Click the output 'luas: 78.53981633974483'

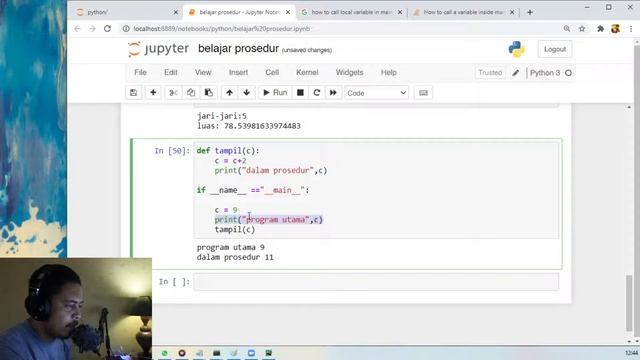(x=249, y=126)
